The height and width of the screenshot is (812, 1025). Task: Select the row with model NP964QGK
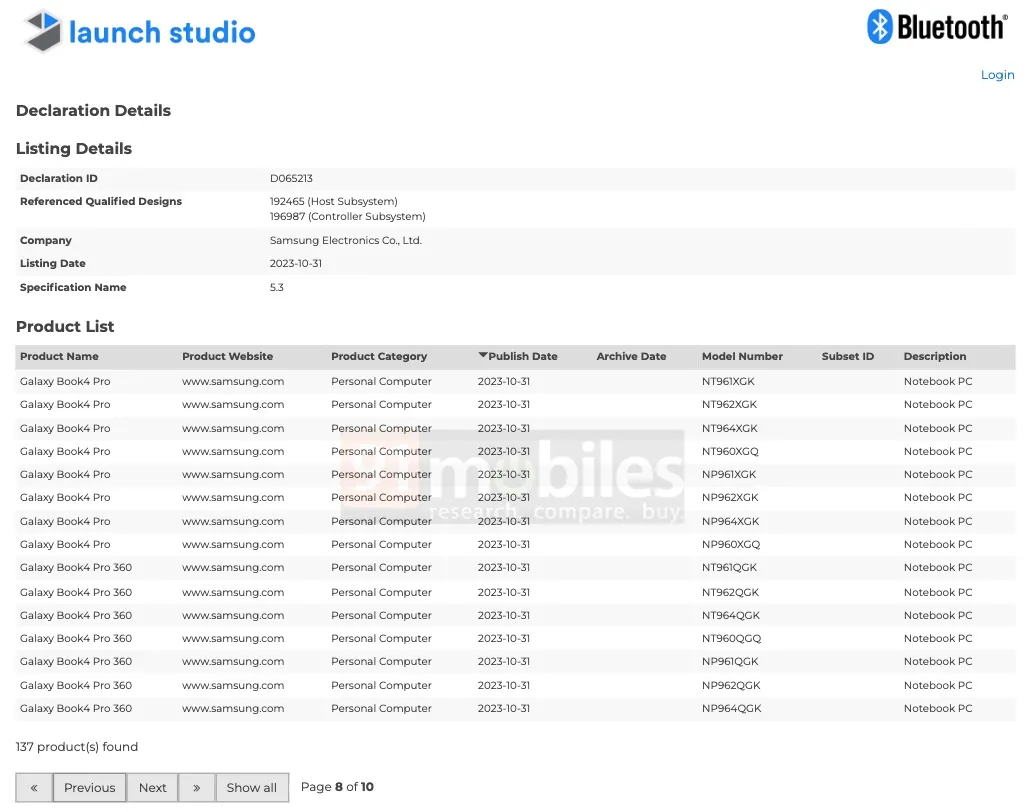click(731, 709)
